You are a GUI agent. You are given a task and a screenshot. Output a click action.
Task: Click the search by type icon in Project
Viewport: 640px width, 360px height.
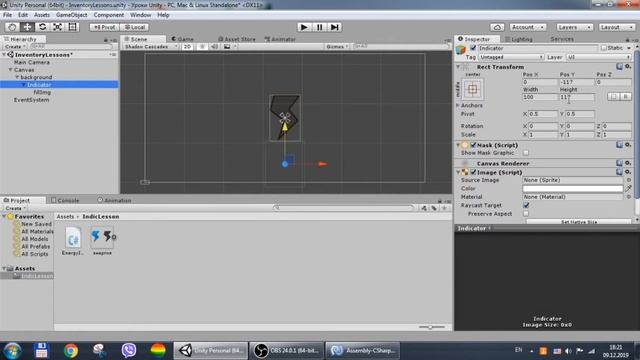point(424,208)
